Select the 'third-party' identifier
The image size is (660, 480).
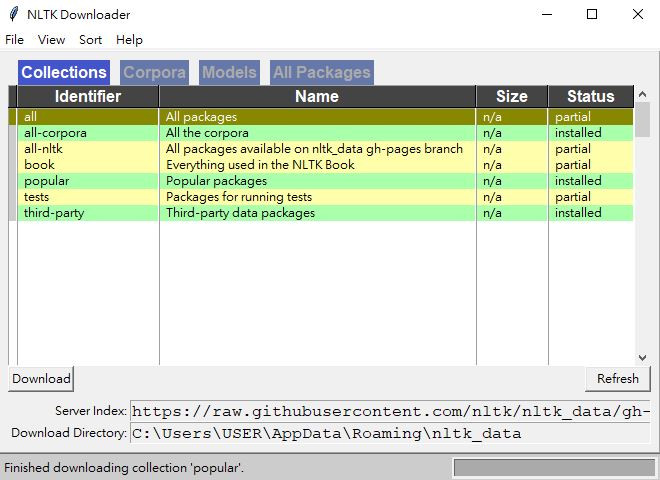click(88, 213)
